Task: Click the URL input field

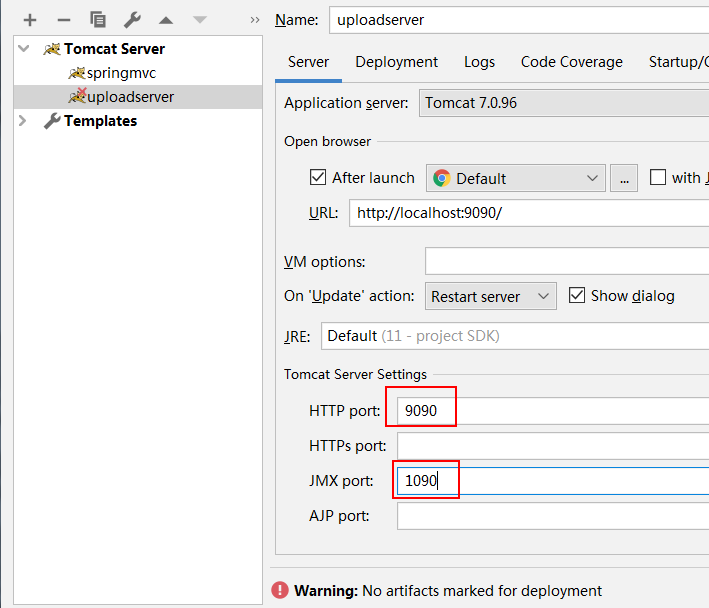Action: point(529,213)
